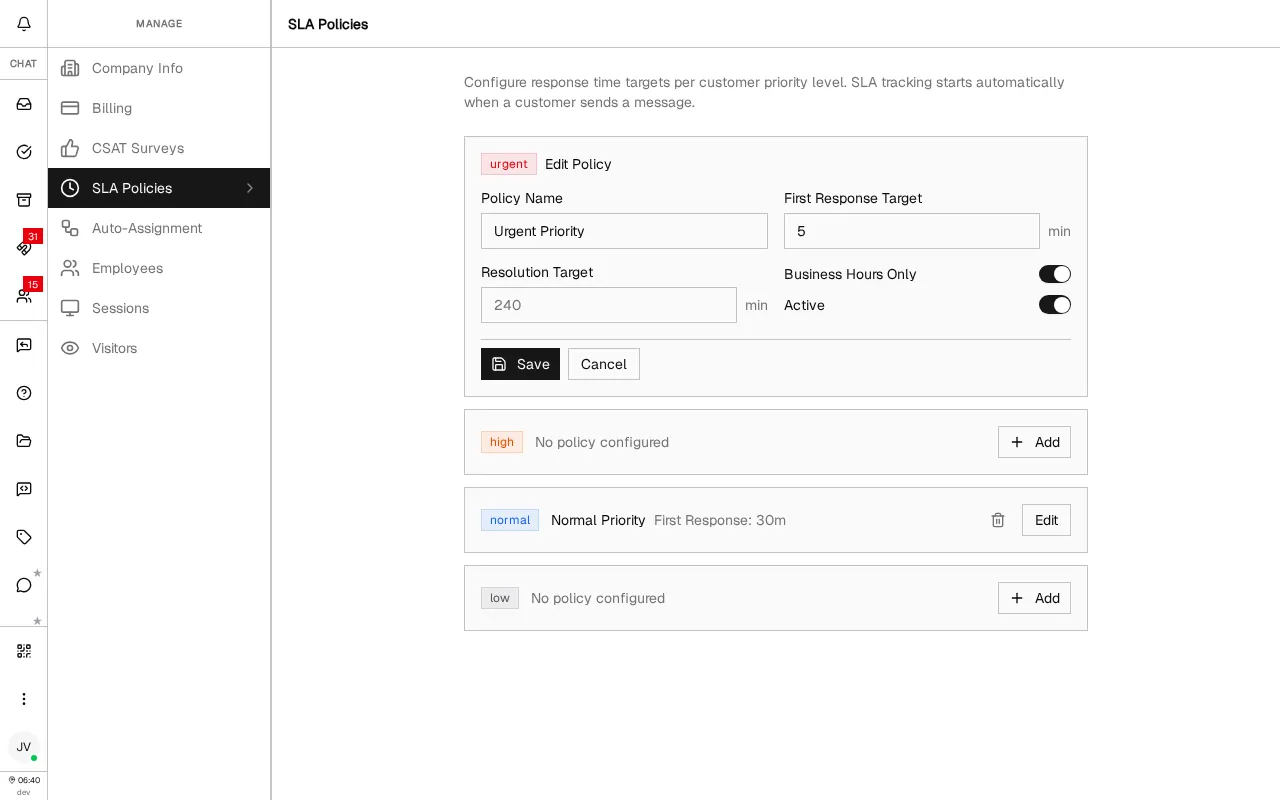Cancel editing the urgent policy

[604, 364]
